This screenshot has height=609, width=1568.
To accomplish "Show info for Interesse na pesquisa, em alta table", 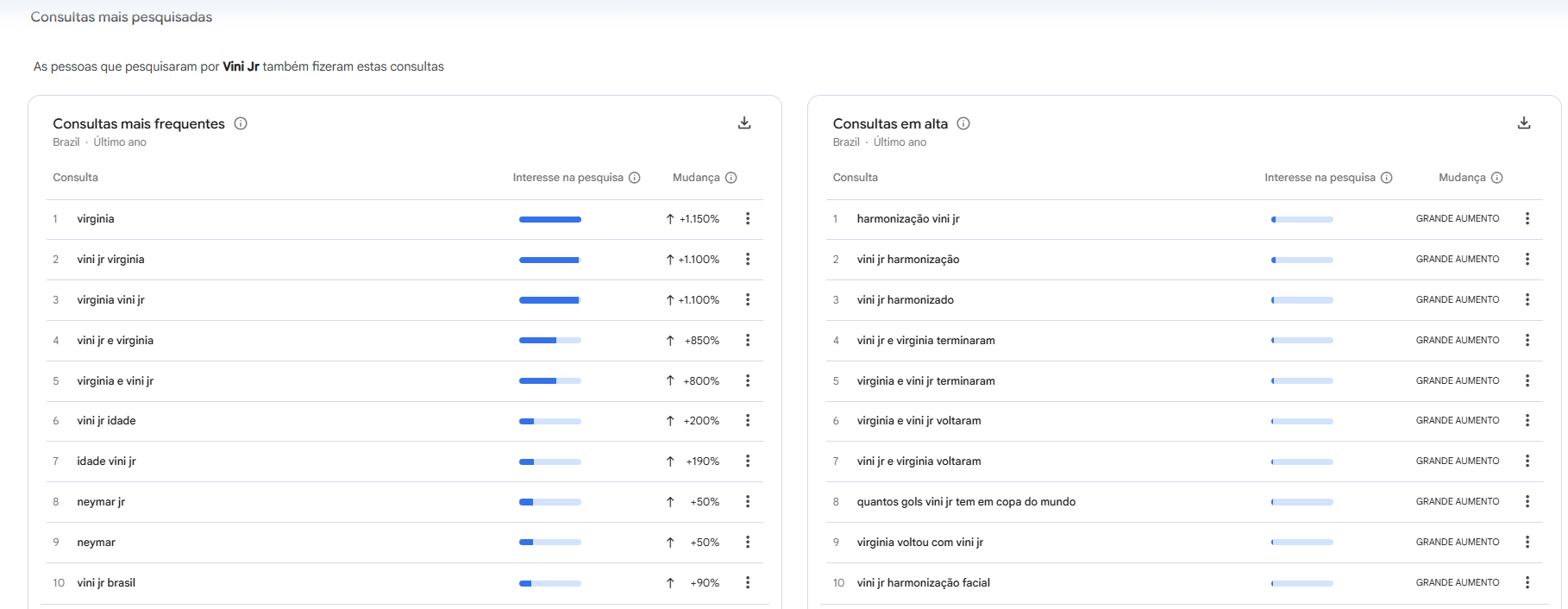I will [1387, 178].
